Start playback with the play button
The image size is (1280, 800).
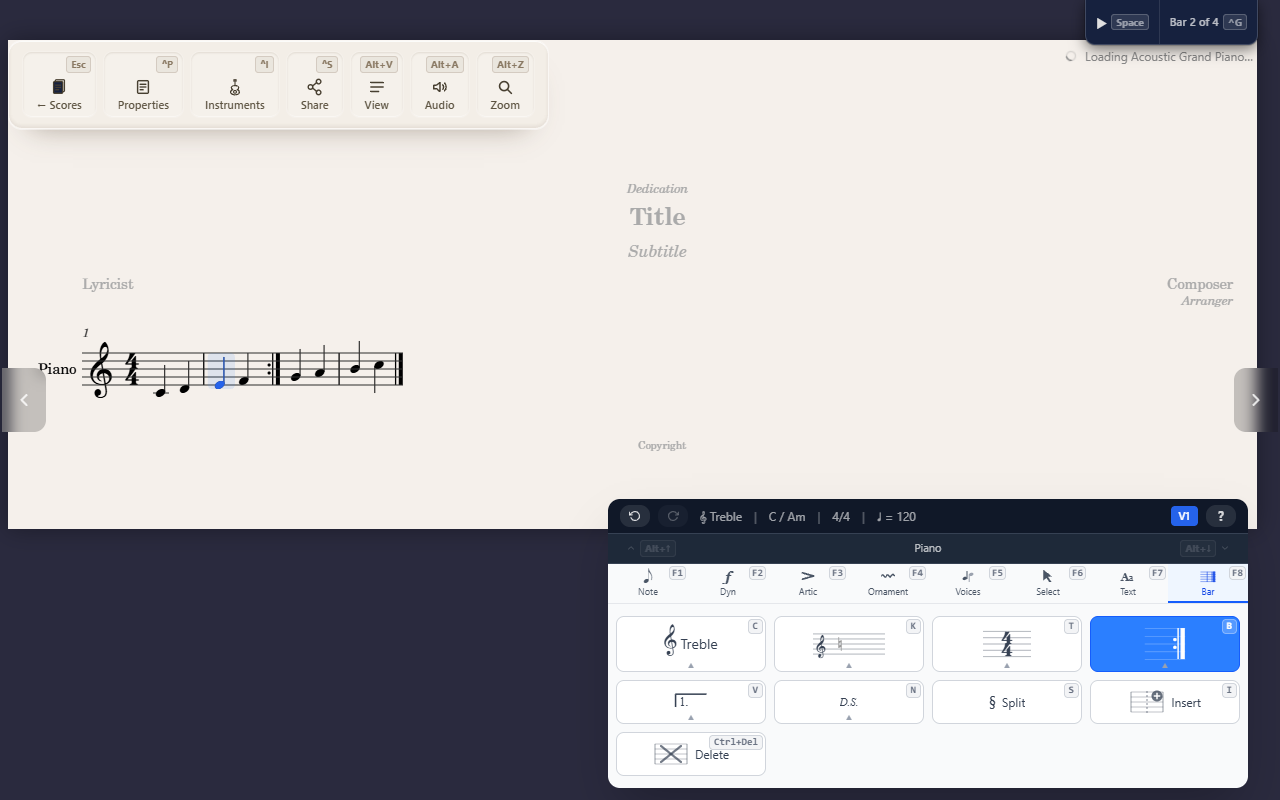click(x=1101, y=23)
